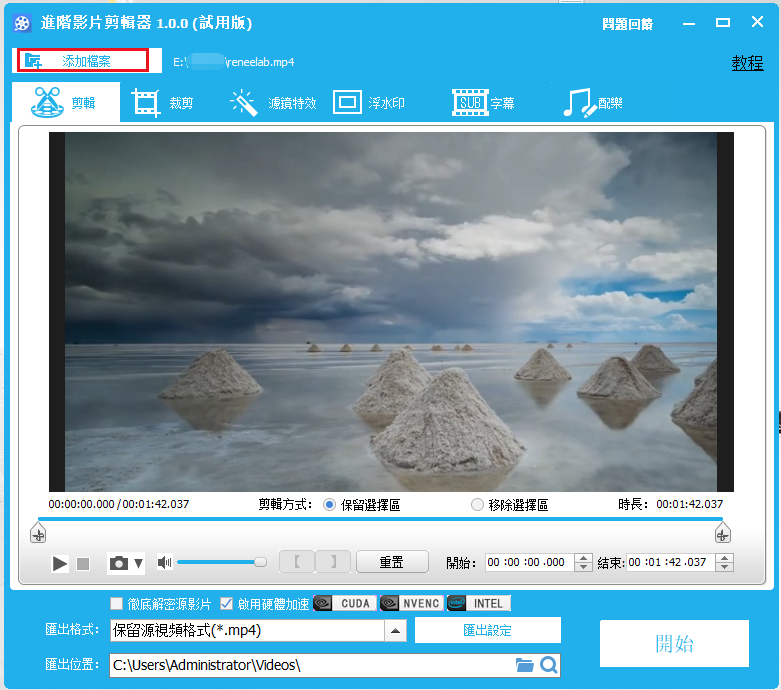
Task: Select 移除選擇區 remove selection radio
Action: (x=477, y=505)
